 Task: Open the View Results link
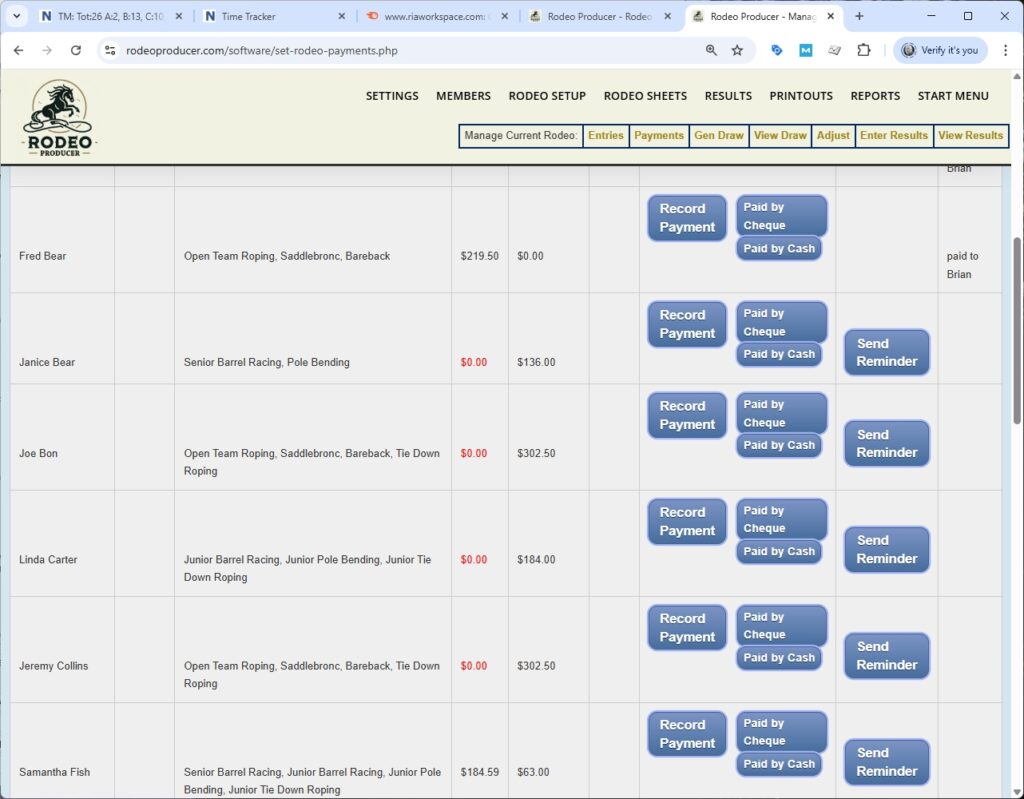(x=969, y=136)
